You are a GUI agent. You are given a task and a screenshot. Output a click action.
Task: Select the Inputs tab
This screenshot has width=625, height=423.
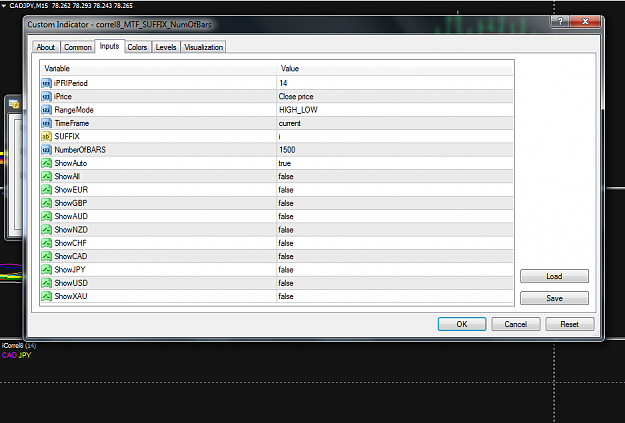[x=109, y=46]
